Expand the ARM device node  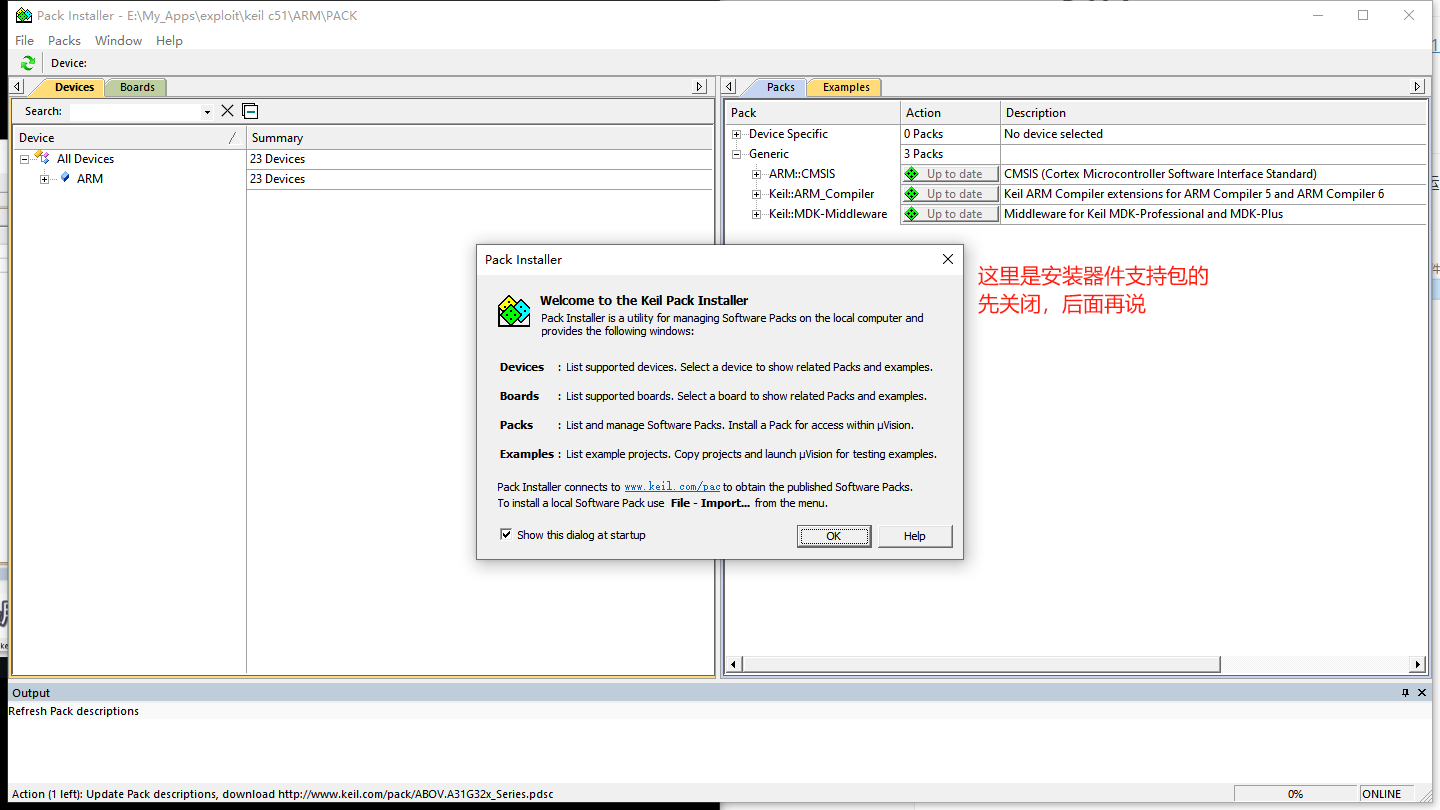tap(44, 179)
